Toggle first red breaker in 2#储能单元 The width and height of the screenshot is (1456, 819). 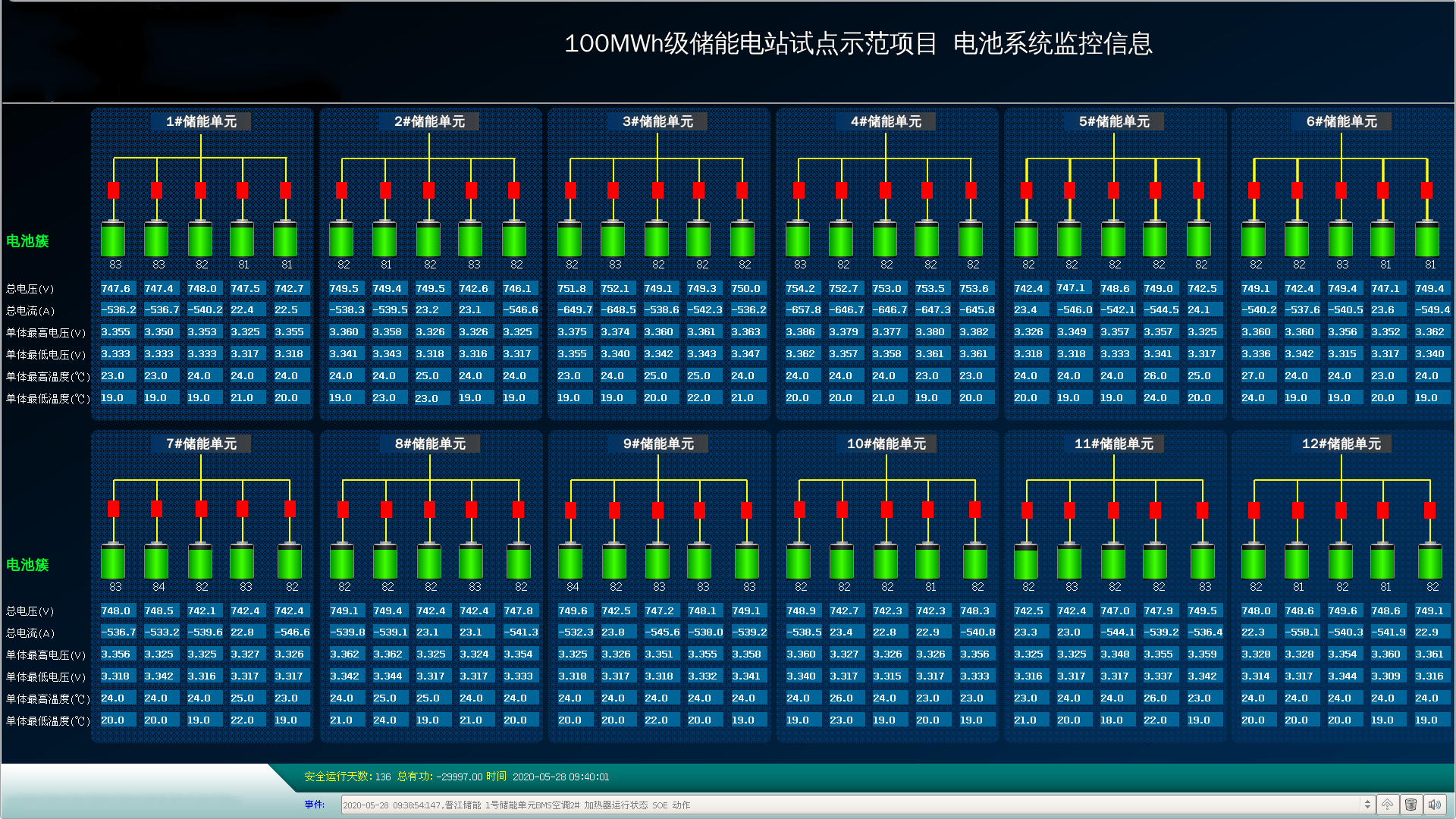coord(342,190)
